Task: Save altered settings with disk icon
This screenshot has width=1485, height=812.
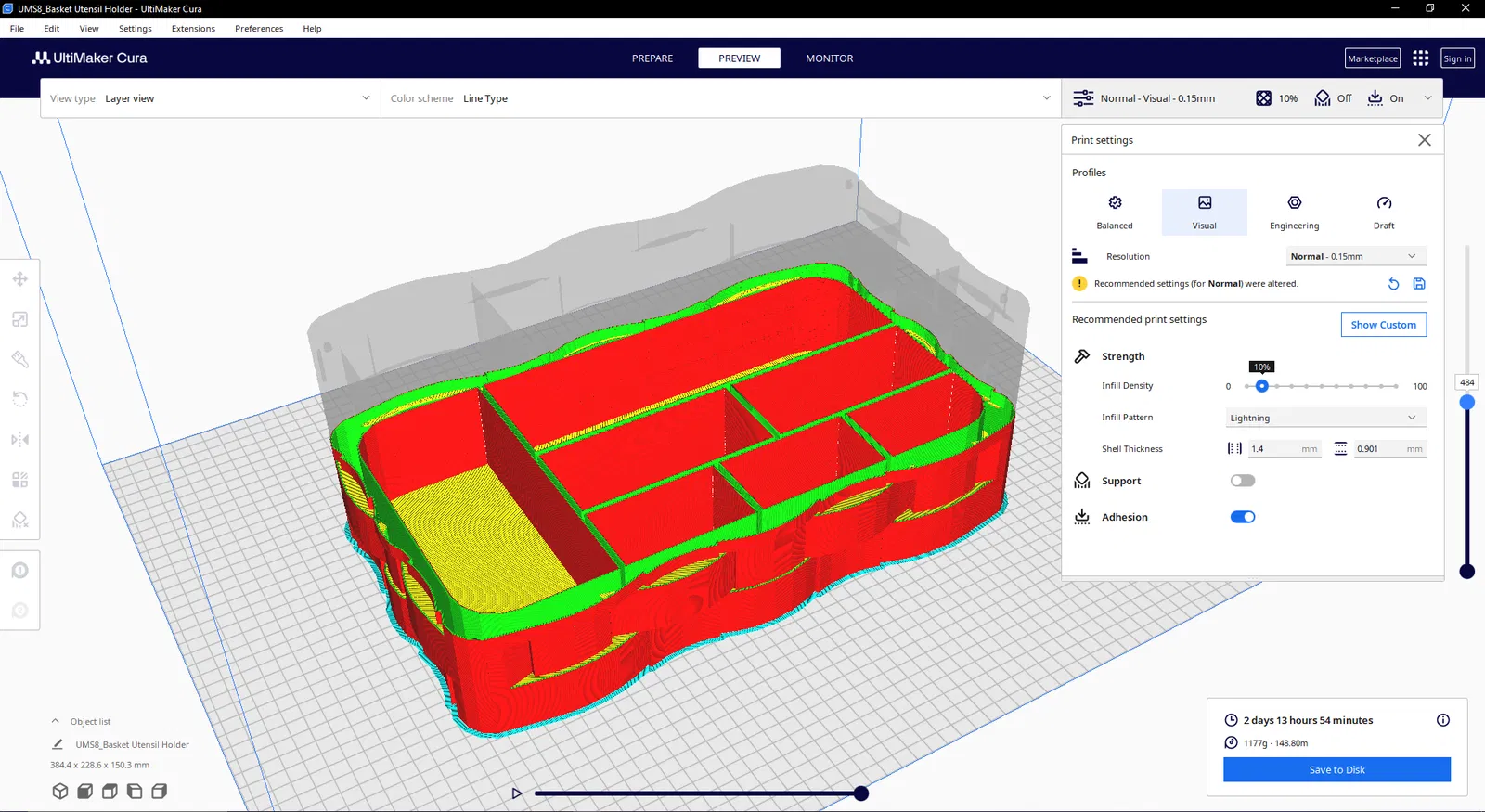Action: tap(1419, 284)
